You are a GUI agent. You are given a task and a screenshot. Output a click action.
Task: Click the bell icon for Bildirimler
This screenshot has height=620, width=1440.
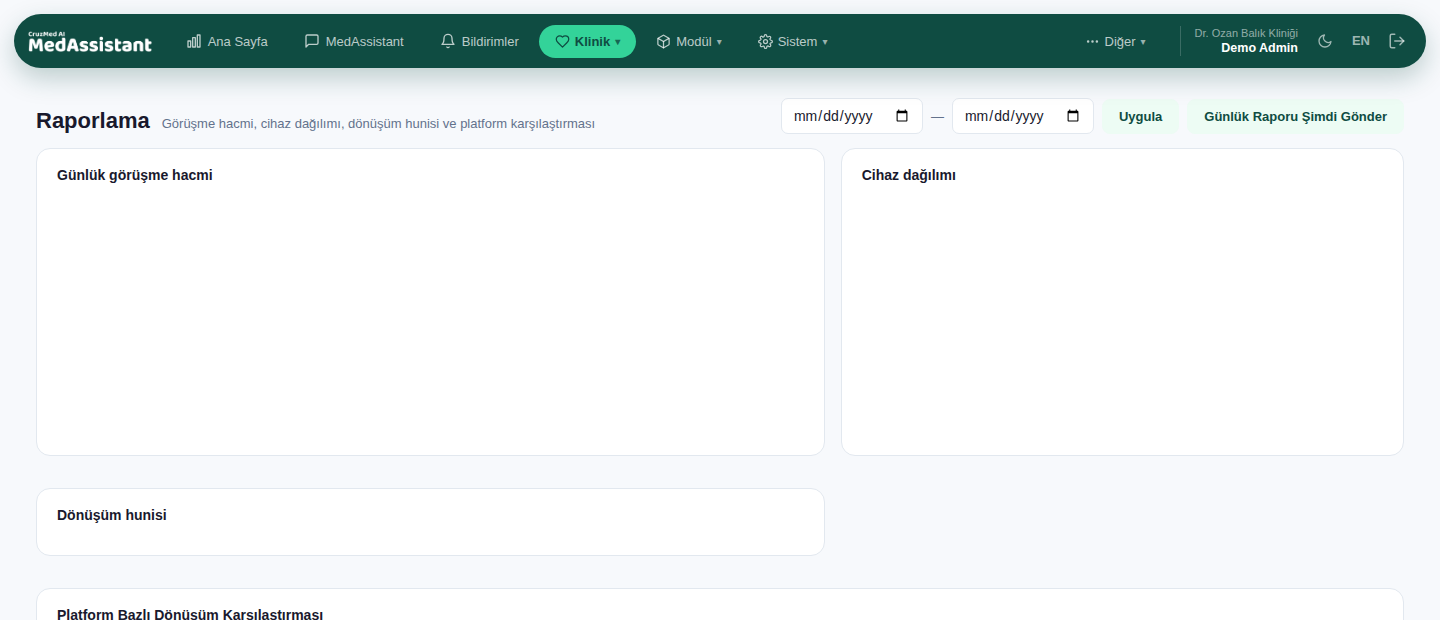448,41
